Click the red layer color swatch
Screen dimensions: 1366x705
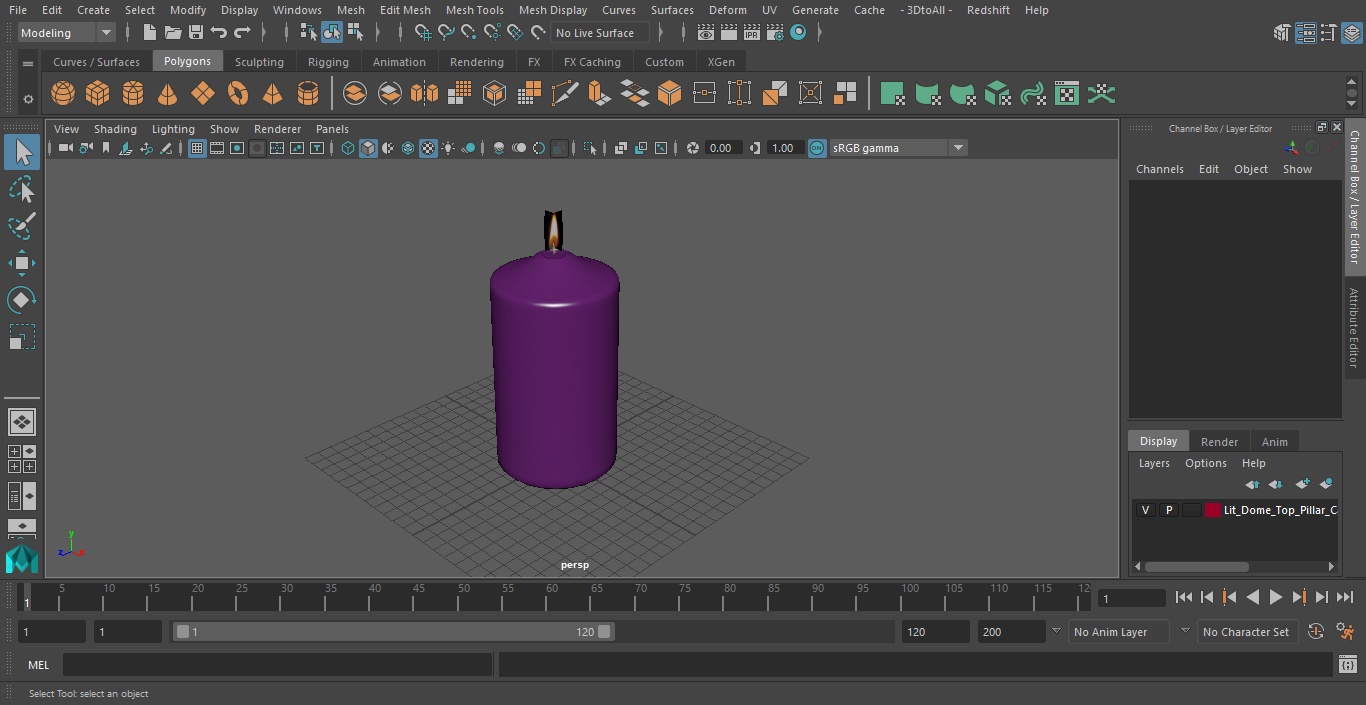pos(1212,510)
